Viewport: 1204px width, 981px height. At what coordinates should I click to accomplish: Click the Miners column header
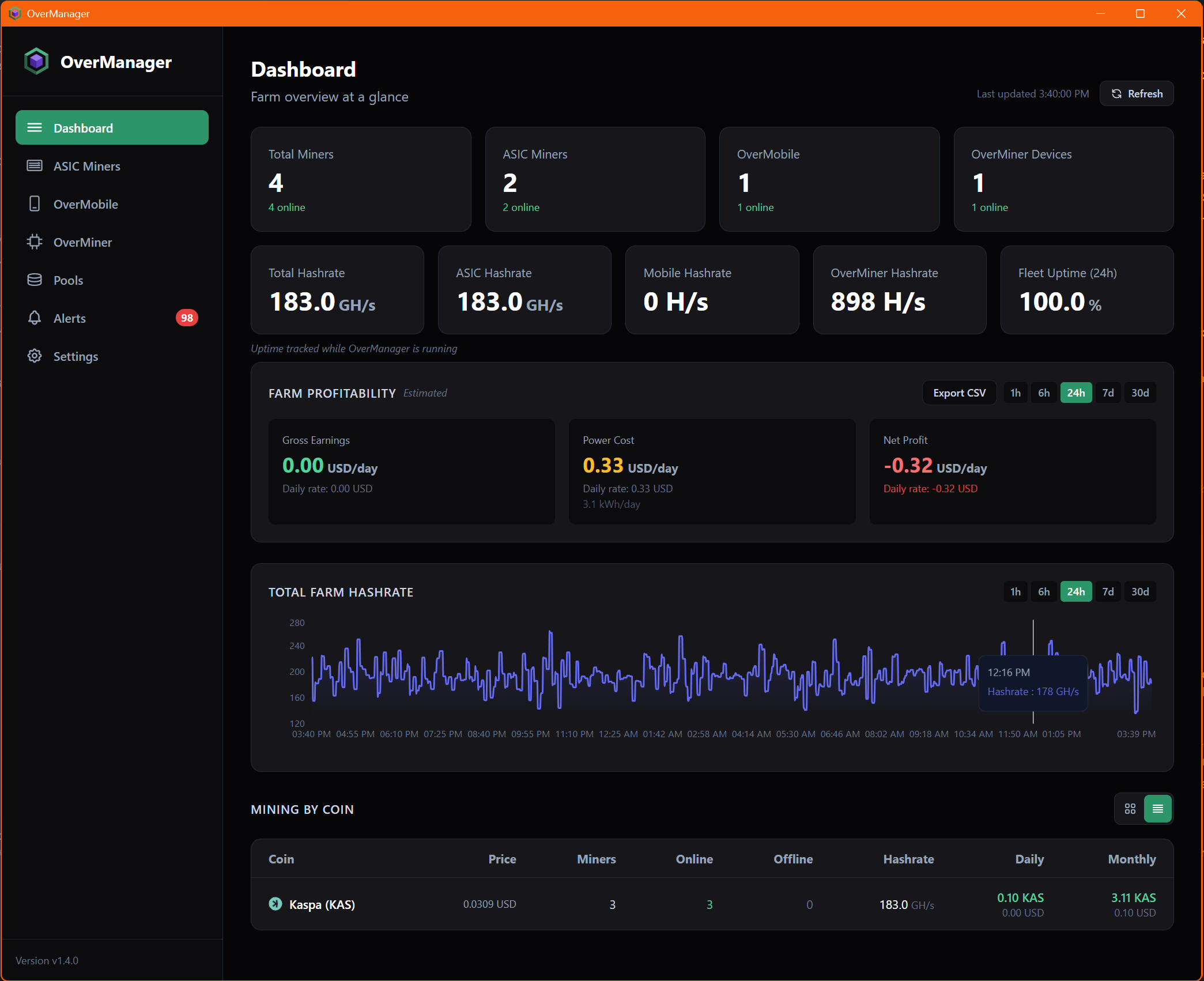(x=597, y=859)
